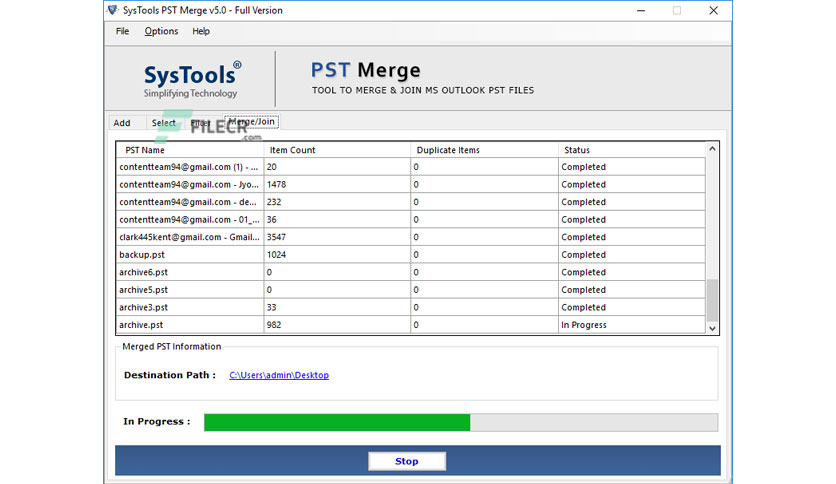836x484 pixels.
Task: Open the File menu
Action: [122, 31]
